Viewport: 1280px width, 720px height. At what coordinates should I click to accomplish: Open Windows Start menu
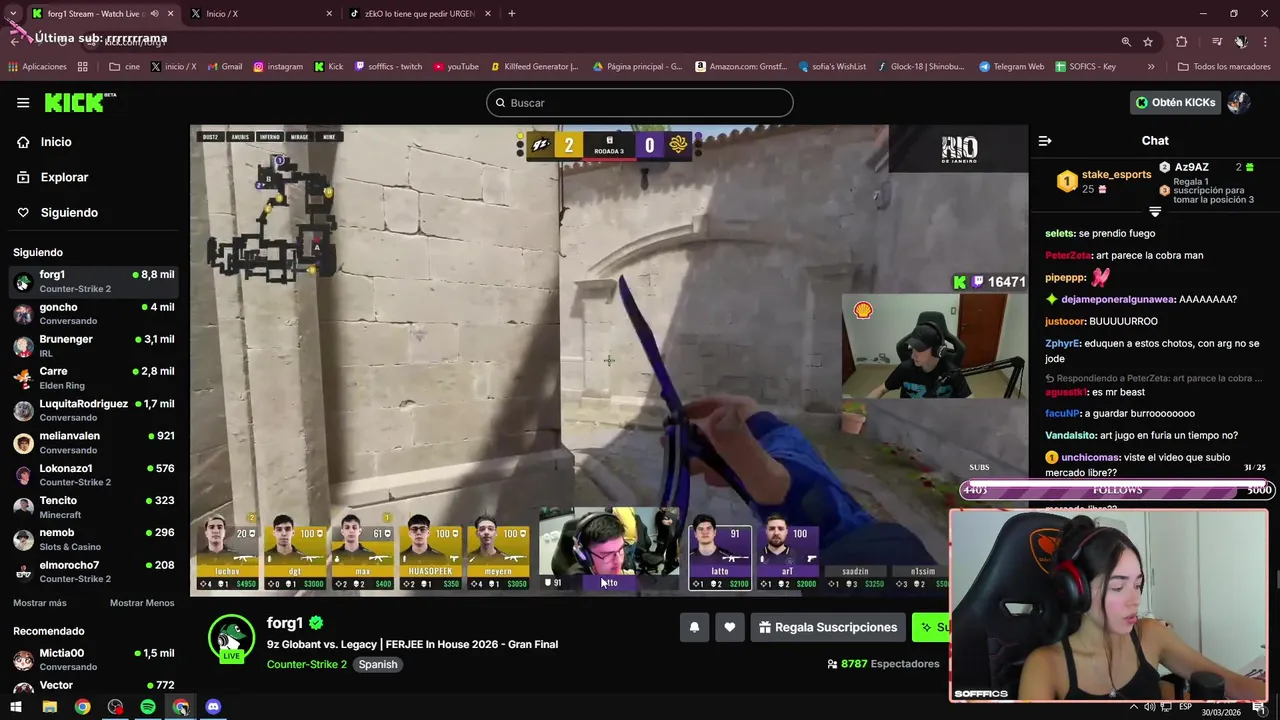[x=16, y=707]
